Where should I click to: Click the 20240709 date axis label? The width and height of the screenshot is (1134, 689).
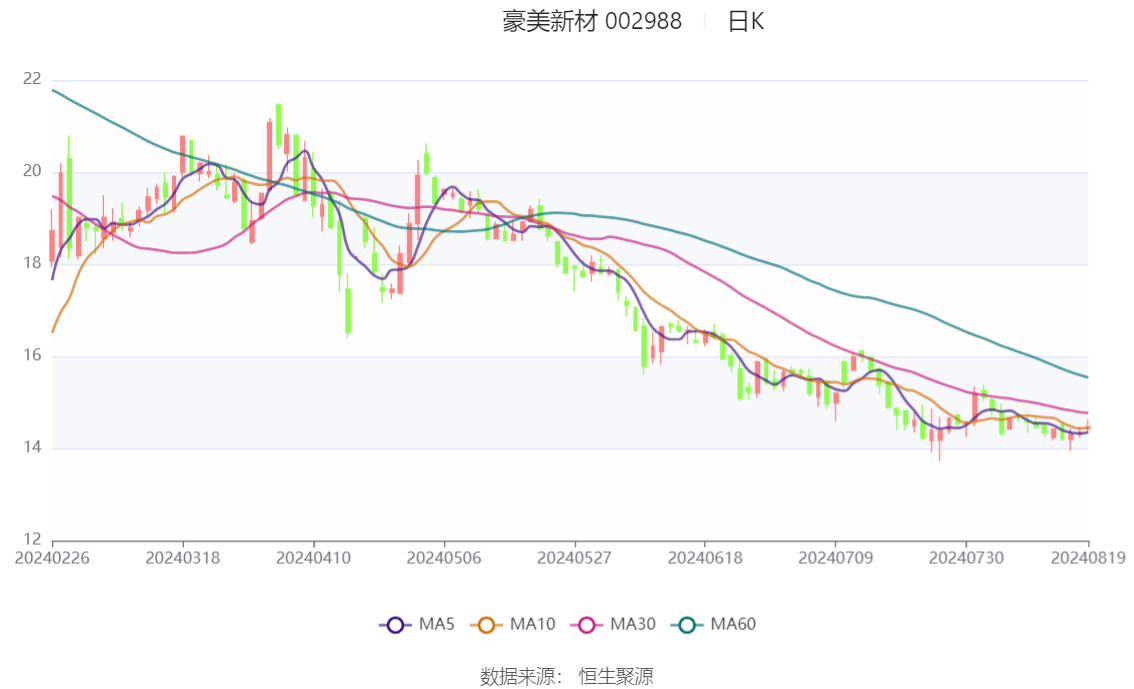click(x=835, y=558)
